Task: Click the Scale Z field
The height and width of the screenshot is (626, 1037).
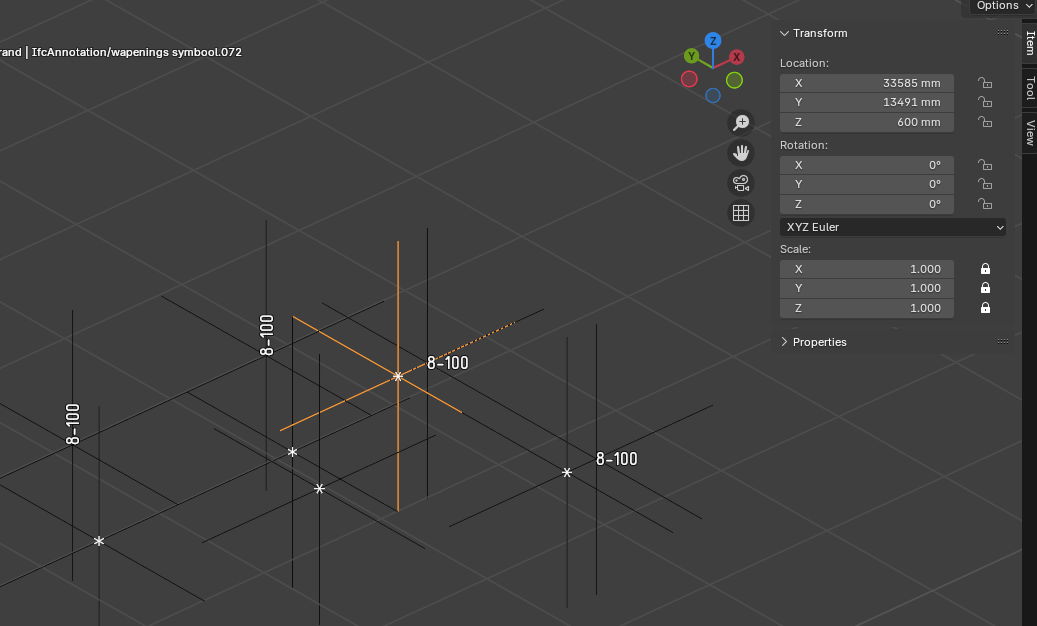Action: point(866,307)
